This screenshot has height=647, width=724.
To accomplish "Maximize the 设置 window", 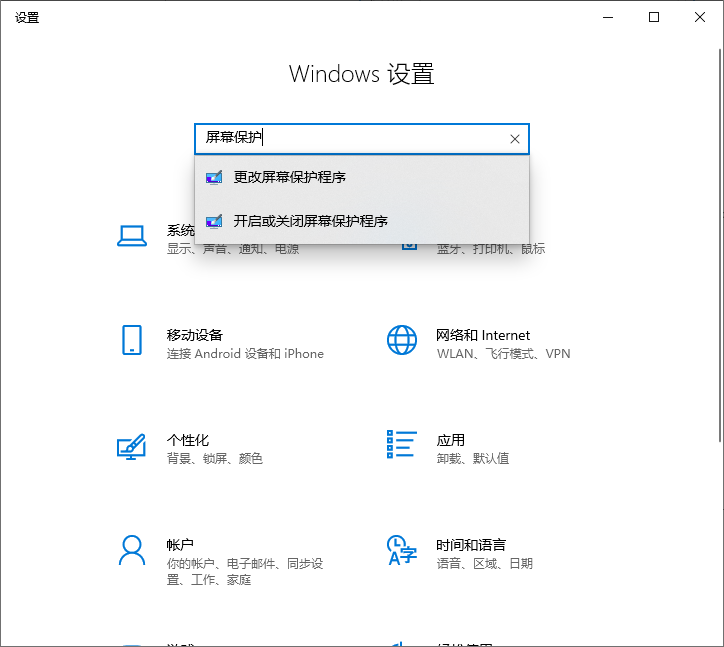I will pyautogui.click(x=654, y=18).
